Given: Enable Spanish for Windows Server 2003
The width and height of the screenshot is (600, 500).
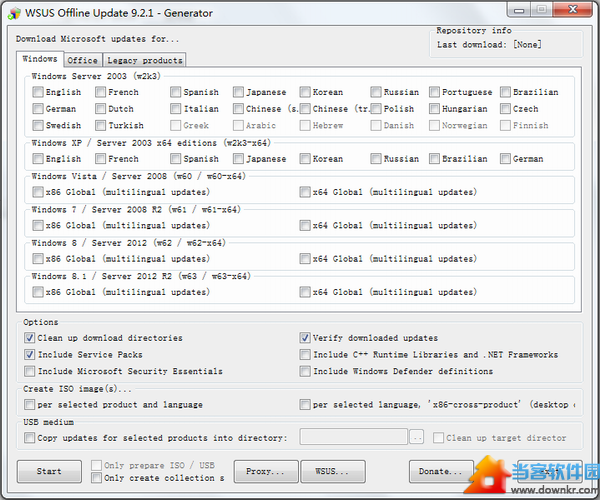Looking at the screenshot, I should pyautogui.click(x=176, y=92).
